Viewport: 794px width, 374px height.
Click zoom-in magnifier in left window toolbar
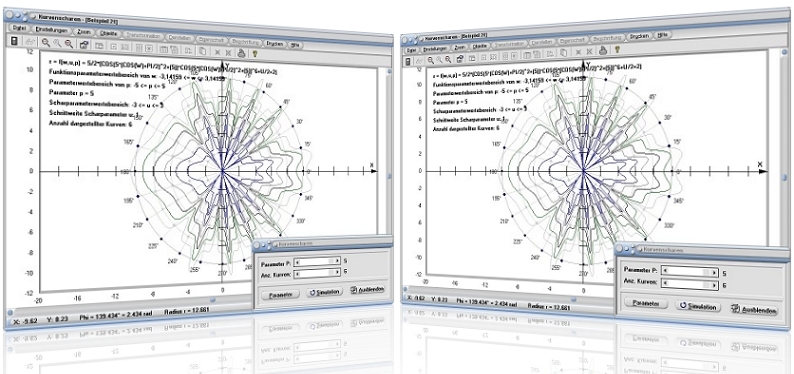point(46,43)
